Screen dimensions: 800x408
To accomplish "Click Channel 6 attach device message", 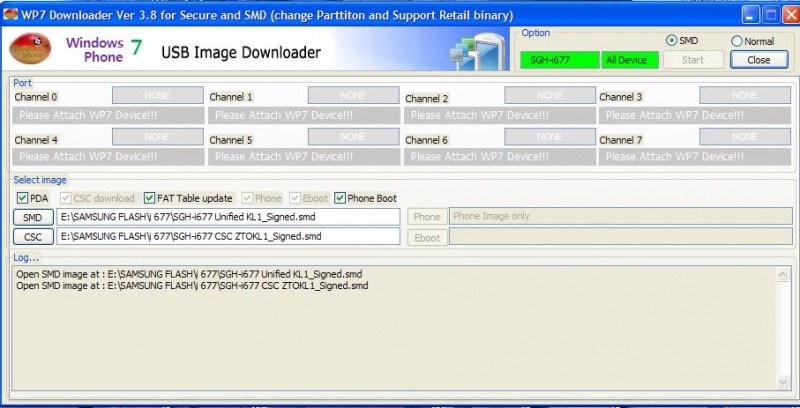I will point(500,157).
